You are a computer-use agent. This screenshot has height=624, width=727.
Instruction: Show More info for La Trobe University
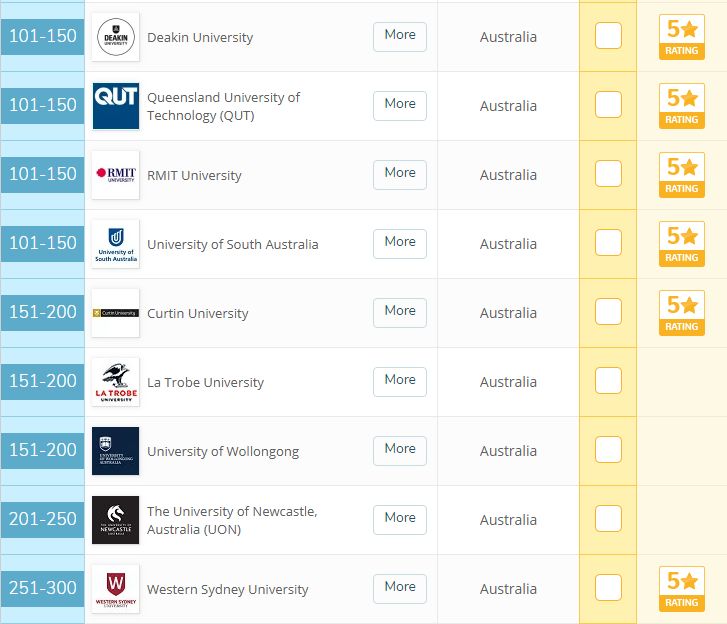[400, 382]
